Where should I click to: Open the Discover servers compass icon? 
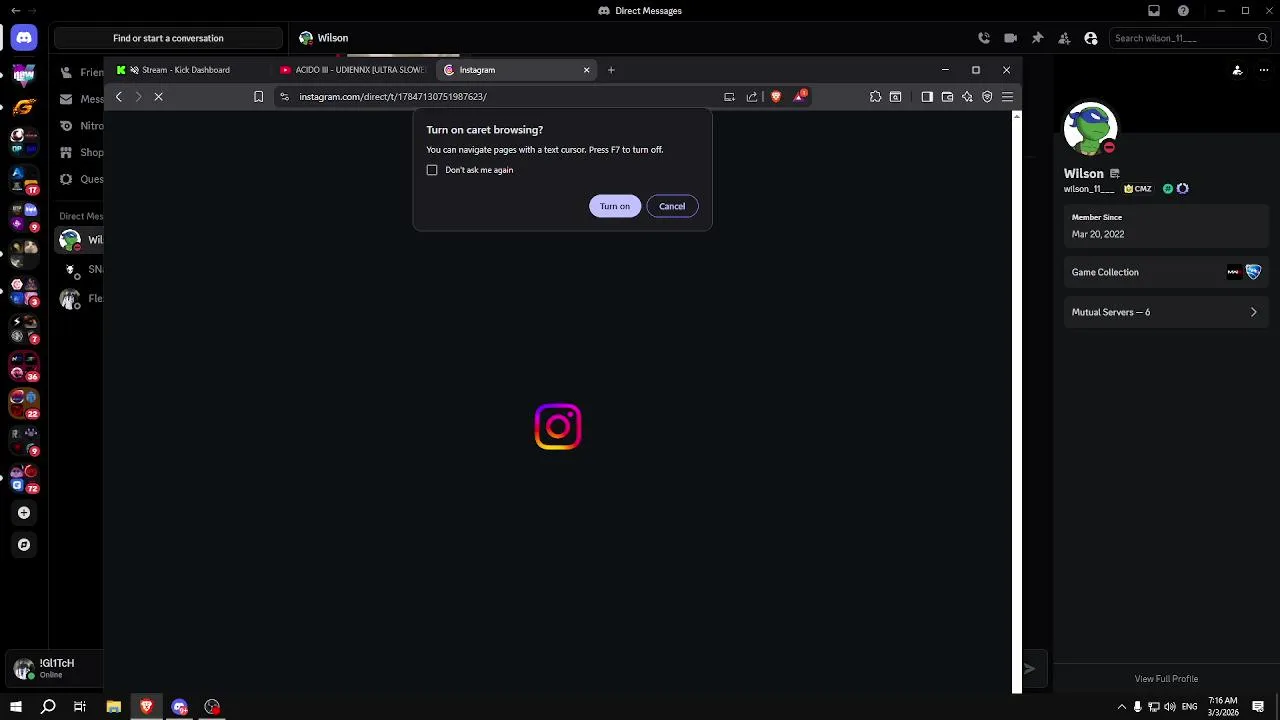point(24,545)
